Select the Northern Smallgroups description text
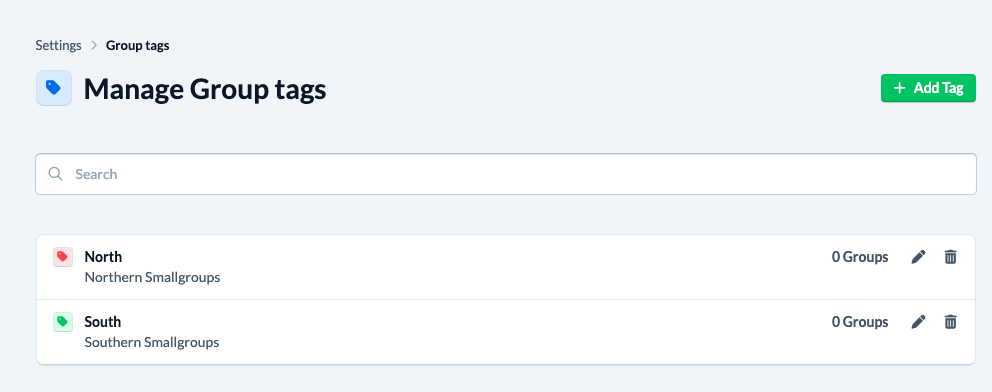992x392 pixels. click(152, 278)
